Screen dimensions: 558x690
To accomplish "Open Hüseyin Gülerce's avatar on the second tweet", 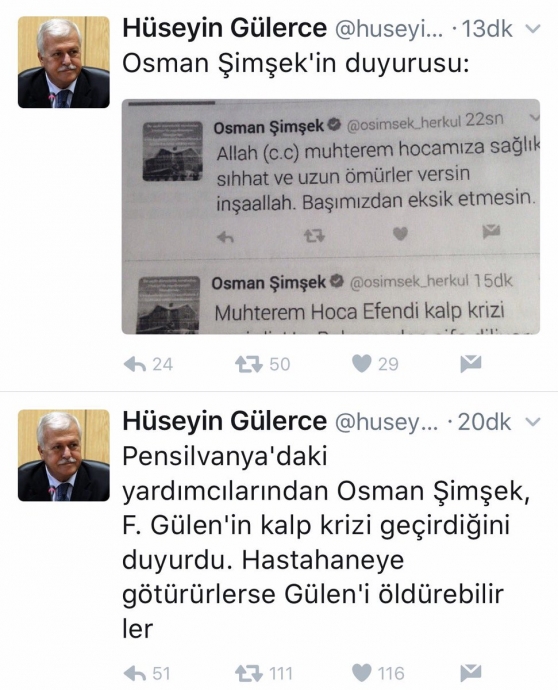I will pos(63,455).
